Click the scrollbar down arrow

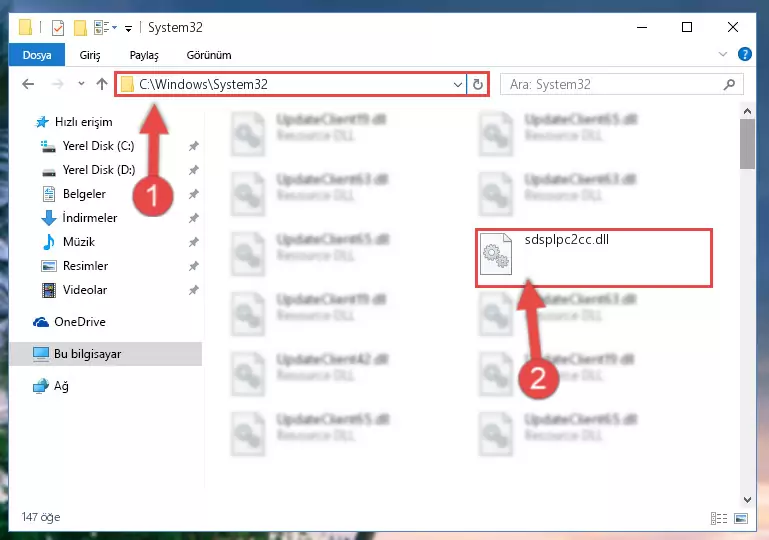747,499
